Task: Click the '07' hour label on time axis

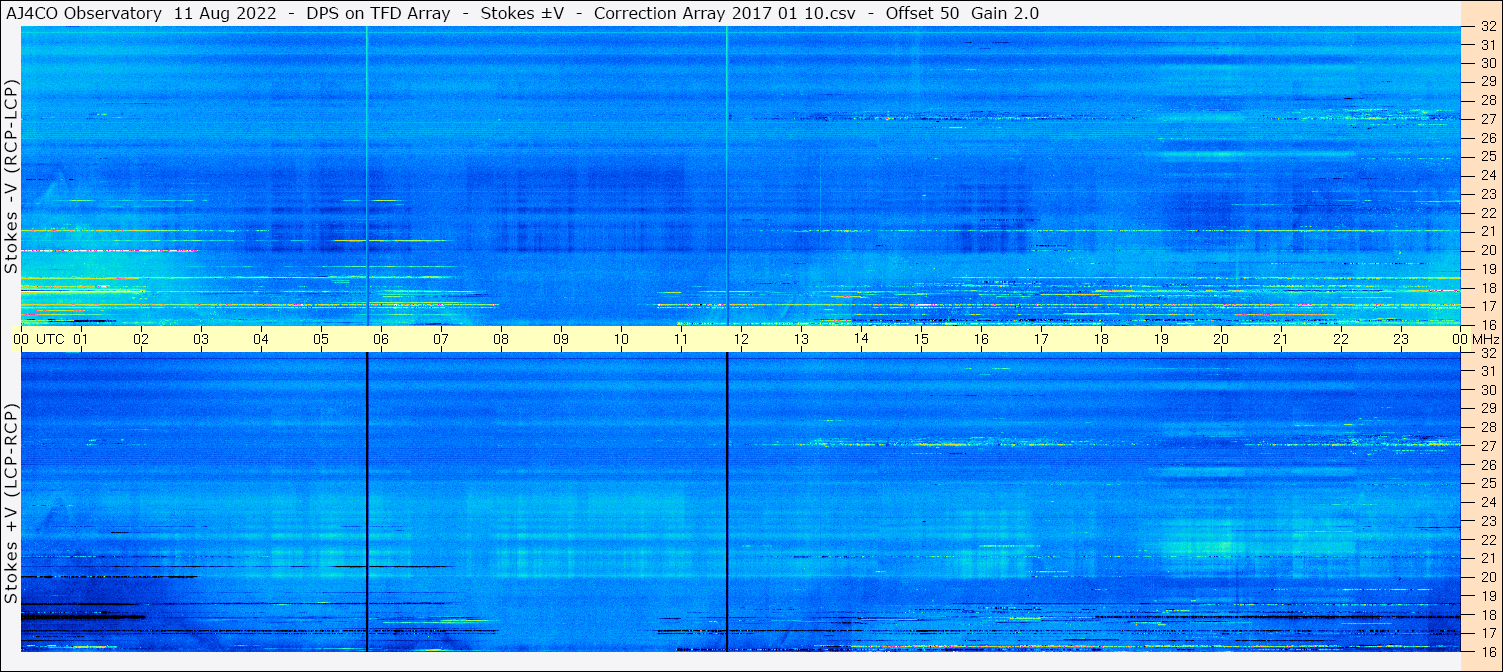Action: tap(441, 339)
